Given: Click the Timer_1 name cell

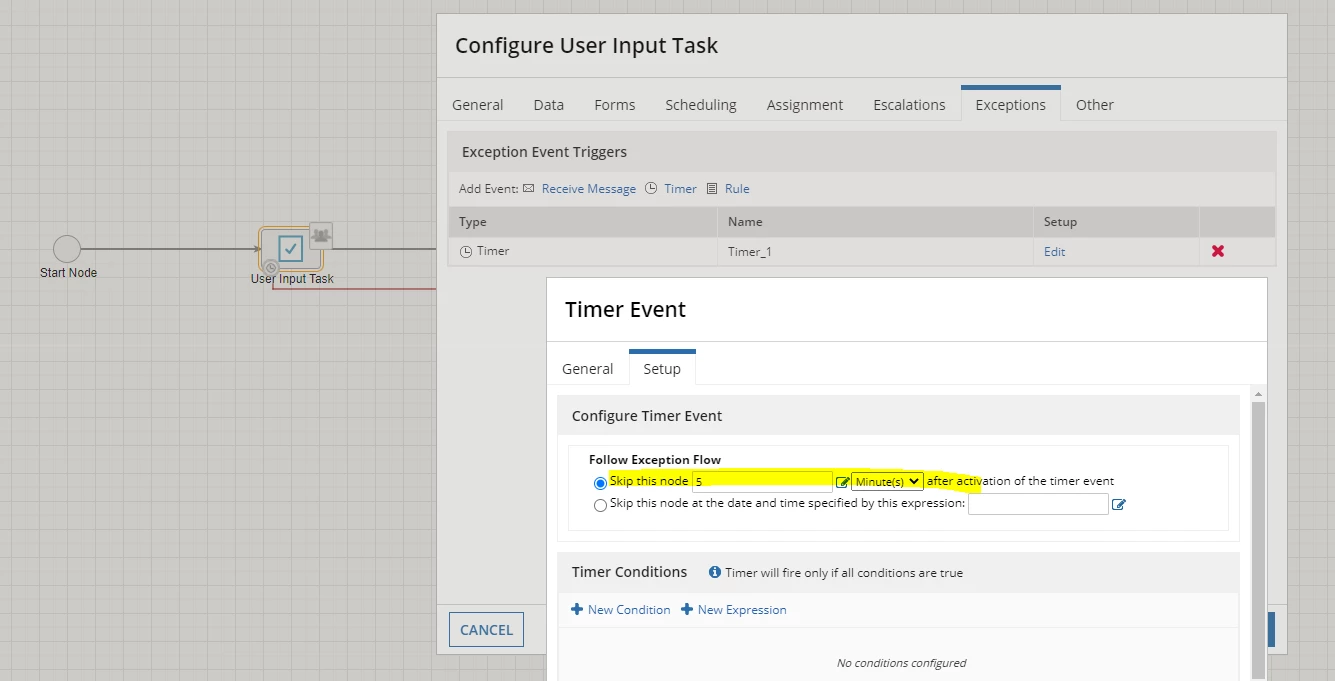Looking at the screenshot, I should tap(875, 252).
